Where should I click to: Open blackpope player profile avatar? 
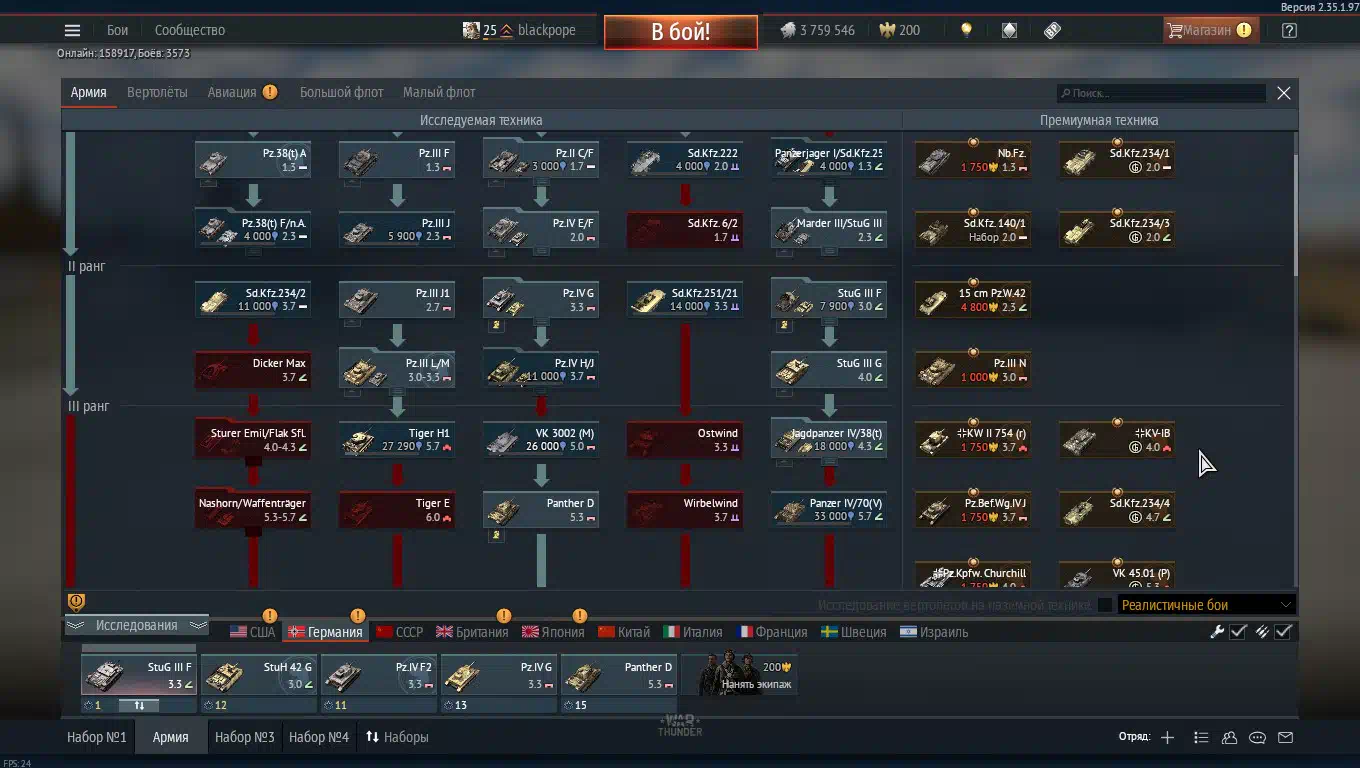click(x=471, y=30)
